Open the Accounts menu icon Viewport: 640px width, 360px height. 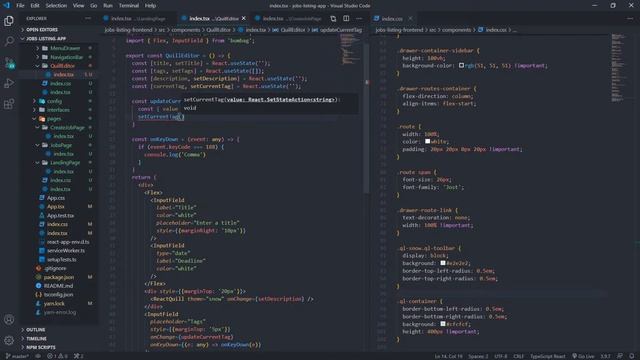click(9, 320)
